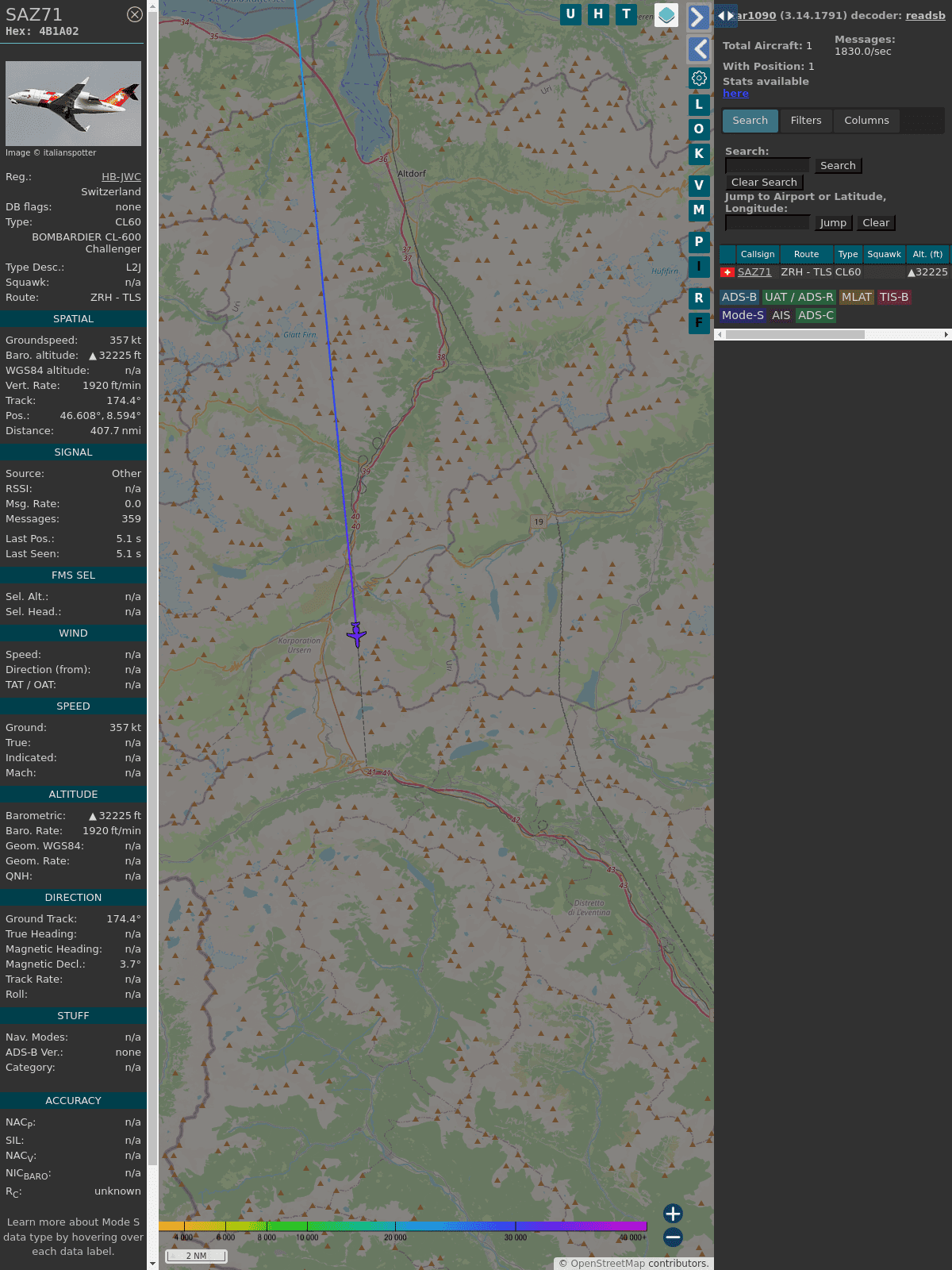Toggle the K map button
The image size is (952, 1270).
point(699,154)
